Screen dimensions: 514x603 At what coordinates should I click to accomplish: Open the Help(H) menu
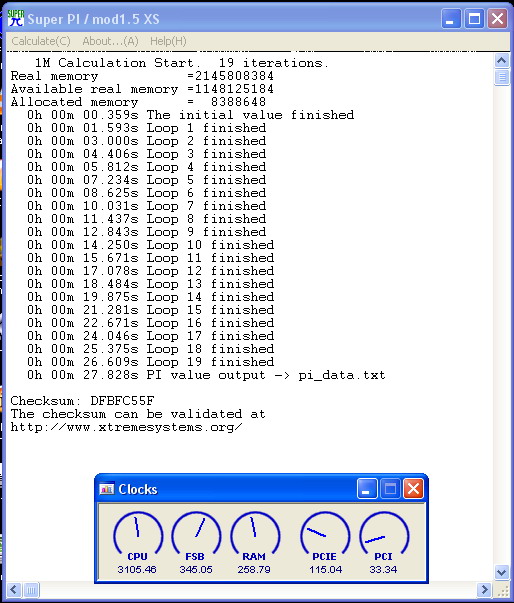168,41
